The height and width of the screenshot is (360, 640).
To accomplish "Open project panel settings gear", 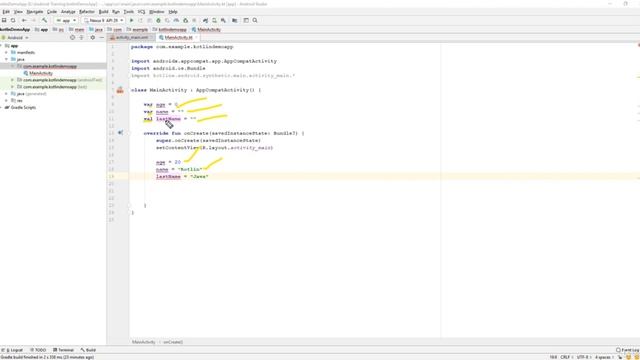I will pos(93,37).
